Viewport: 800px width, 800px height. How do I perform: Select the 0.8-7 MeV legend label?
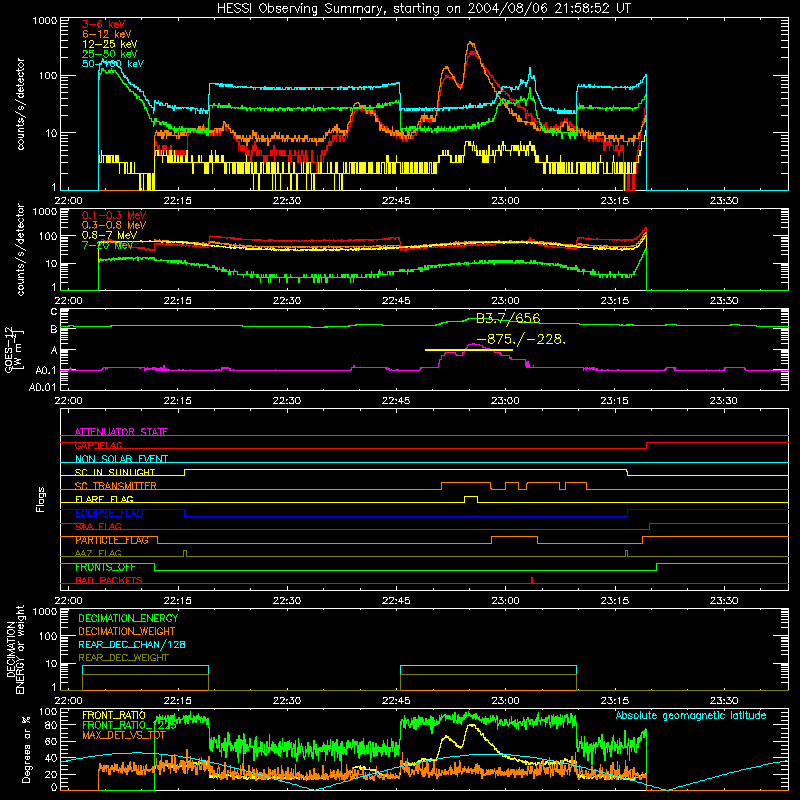(x=110, y=235)
